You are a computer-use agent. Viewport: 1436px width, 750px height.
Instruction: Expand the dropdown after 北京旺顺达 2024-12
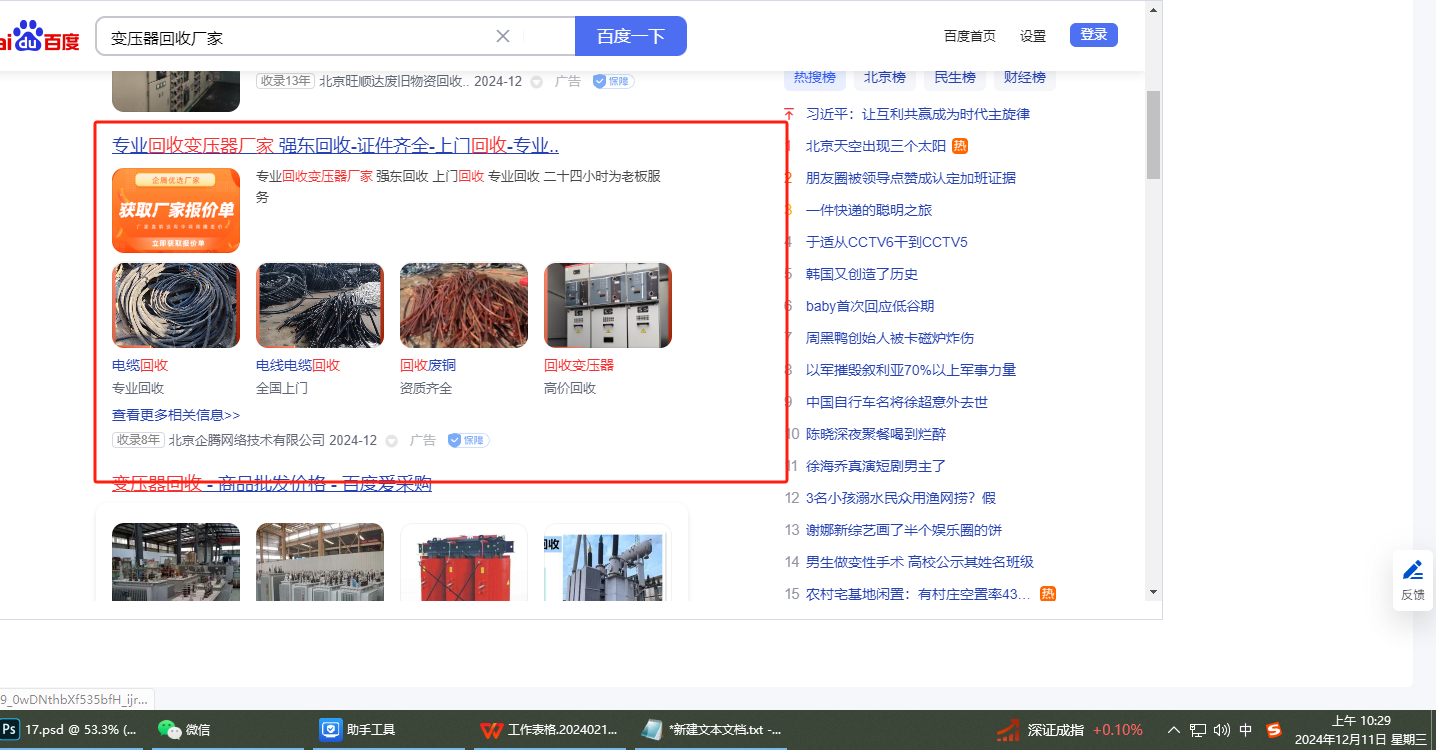(536, 81)
